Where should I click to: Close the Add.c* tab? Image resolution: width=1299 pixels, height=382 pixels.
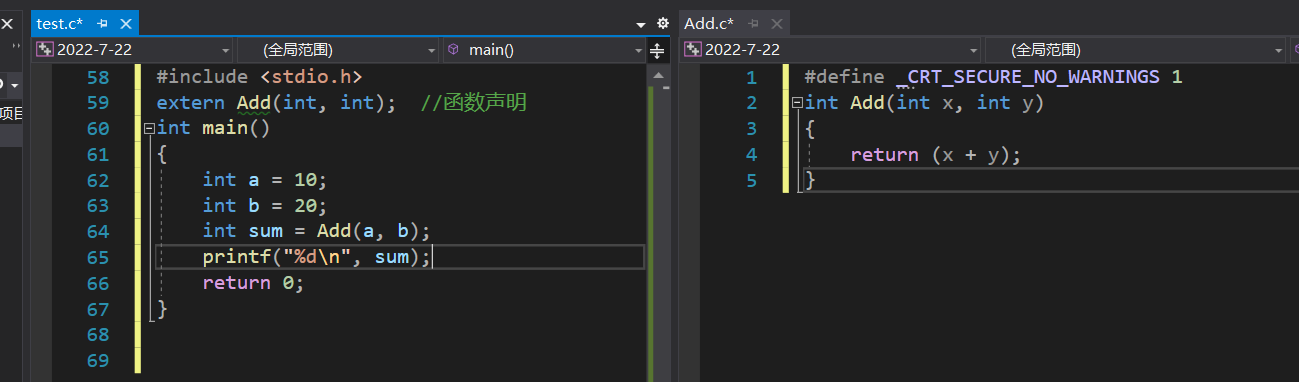coord(777,23)
